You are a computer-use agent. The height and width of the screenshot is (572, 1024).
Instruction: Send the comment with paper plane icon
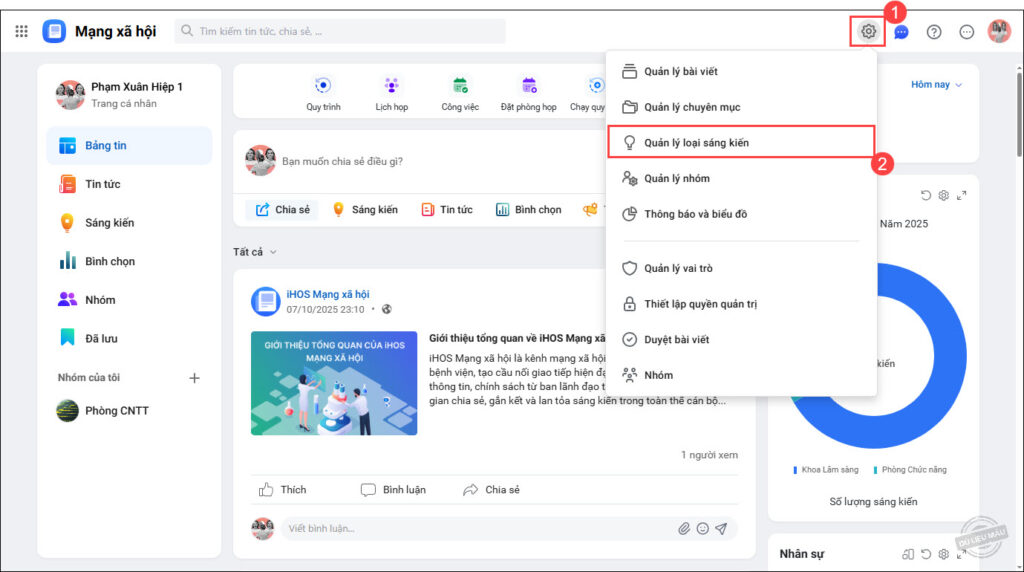click(722, 528)
